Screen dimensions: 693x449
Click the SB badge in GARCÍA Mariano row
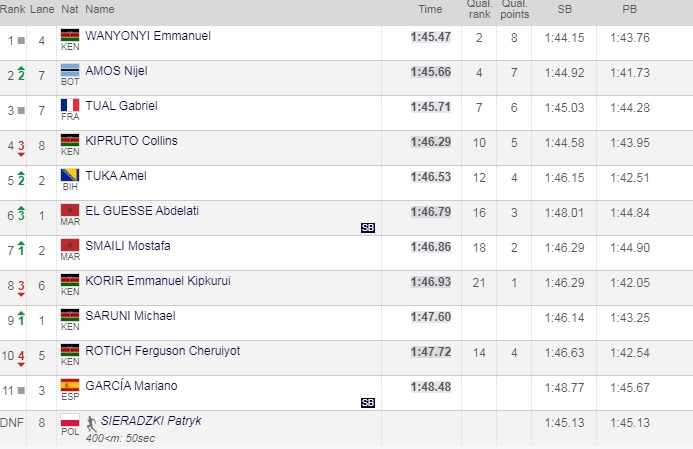(x=368, y=403)
